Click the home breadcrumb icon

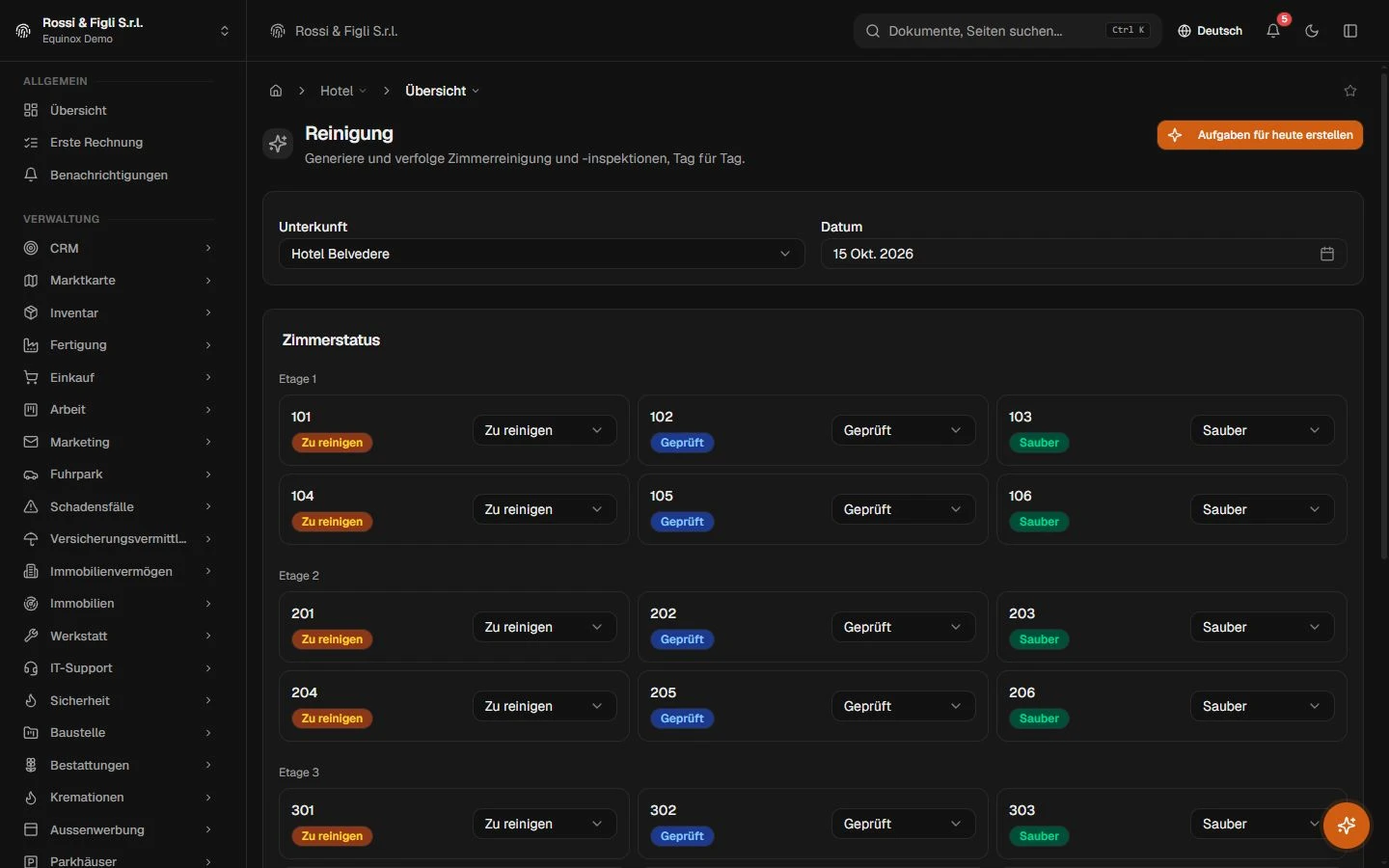tap(276, 91)
